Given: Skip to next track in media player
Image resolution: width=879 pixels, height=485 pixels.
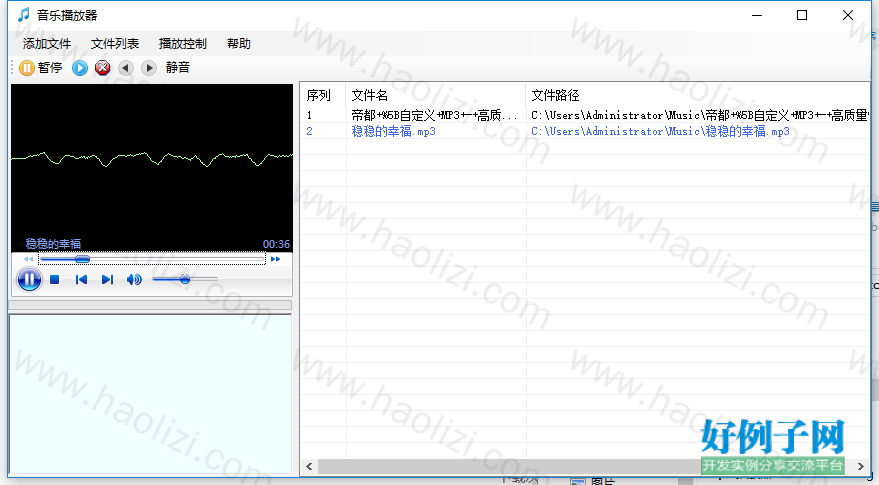Looking at the screenshot, I should click(107, 279).
